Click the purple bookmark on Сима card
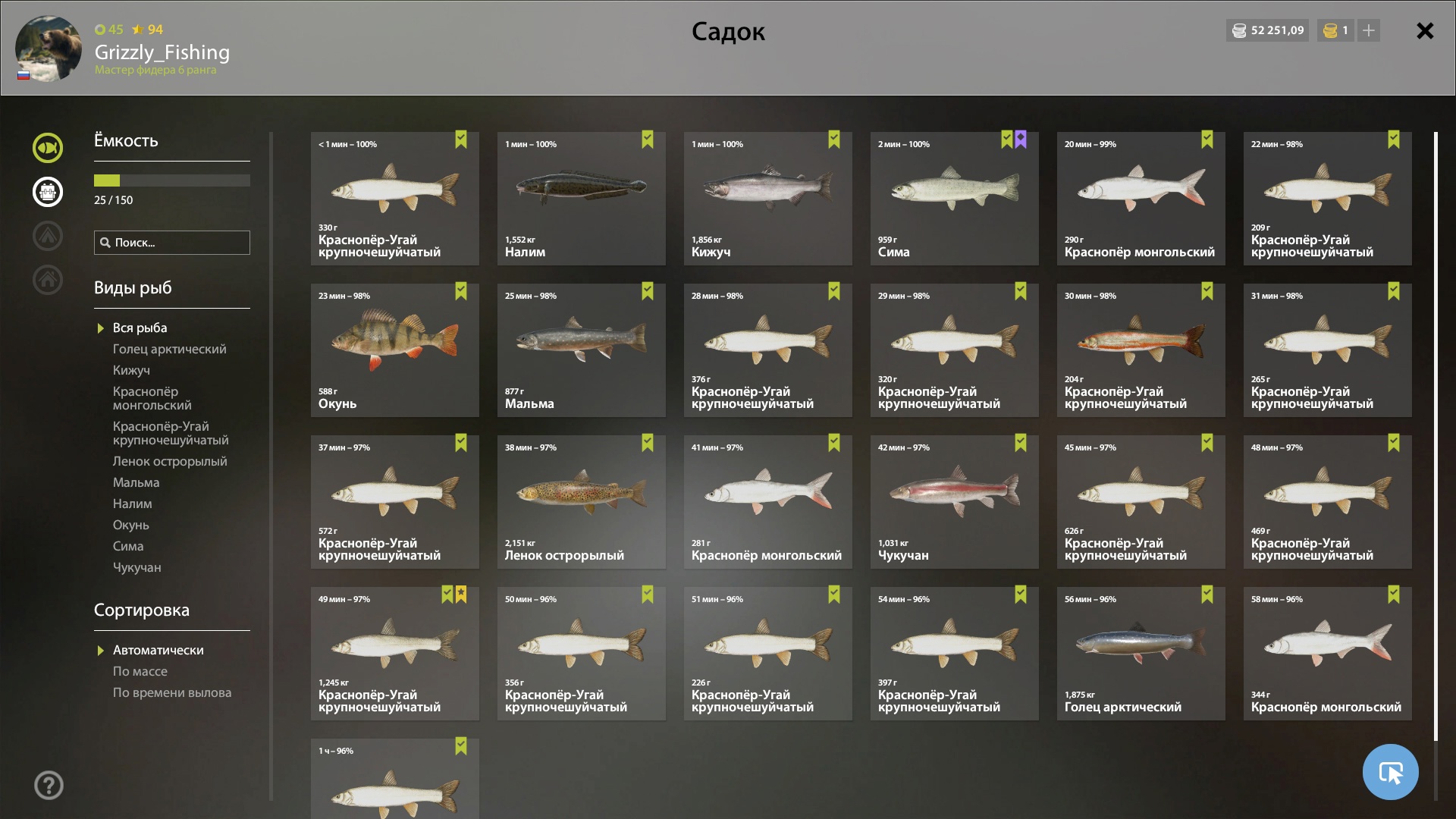This screenshot has width=1456, height=819. (1021, 140)
